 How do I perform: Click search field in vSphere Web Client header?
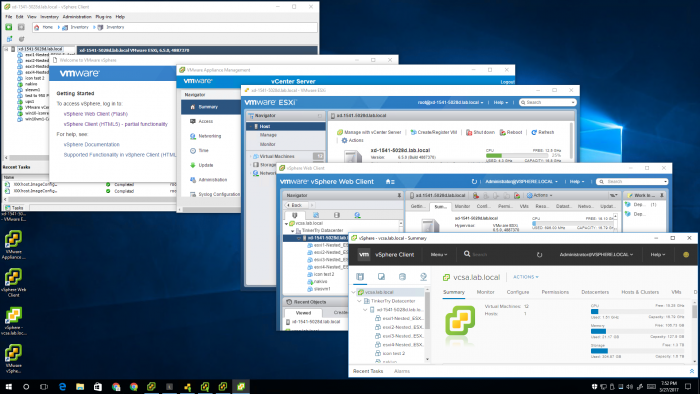click(x=633, y=182)
